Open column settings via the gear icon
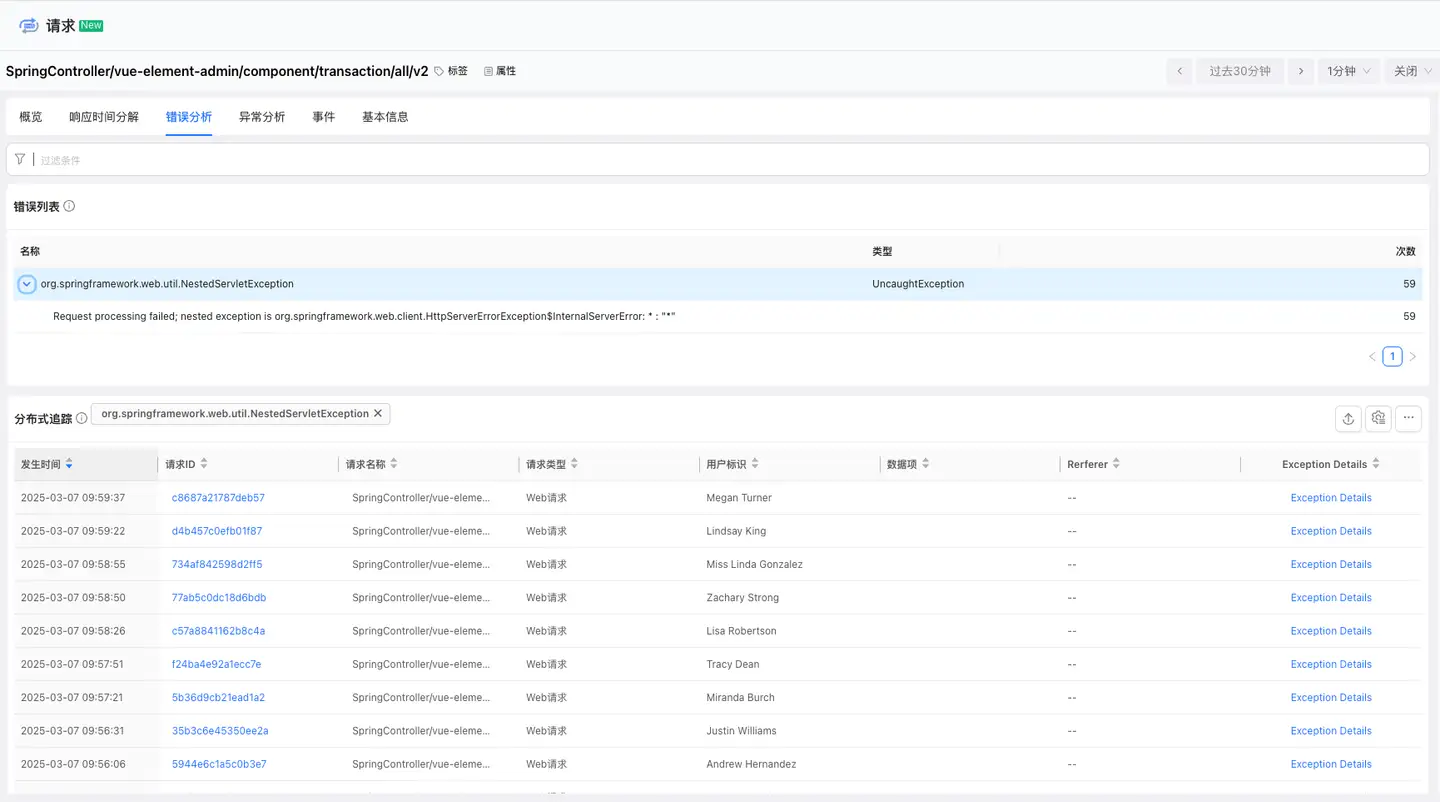Viewport: 1440px width, 802px height. 1378,419
